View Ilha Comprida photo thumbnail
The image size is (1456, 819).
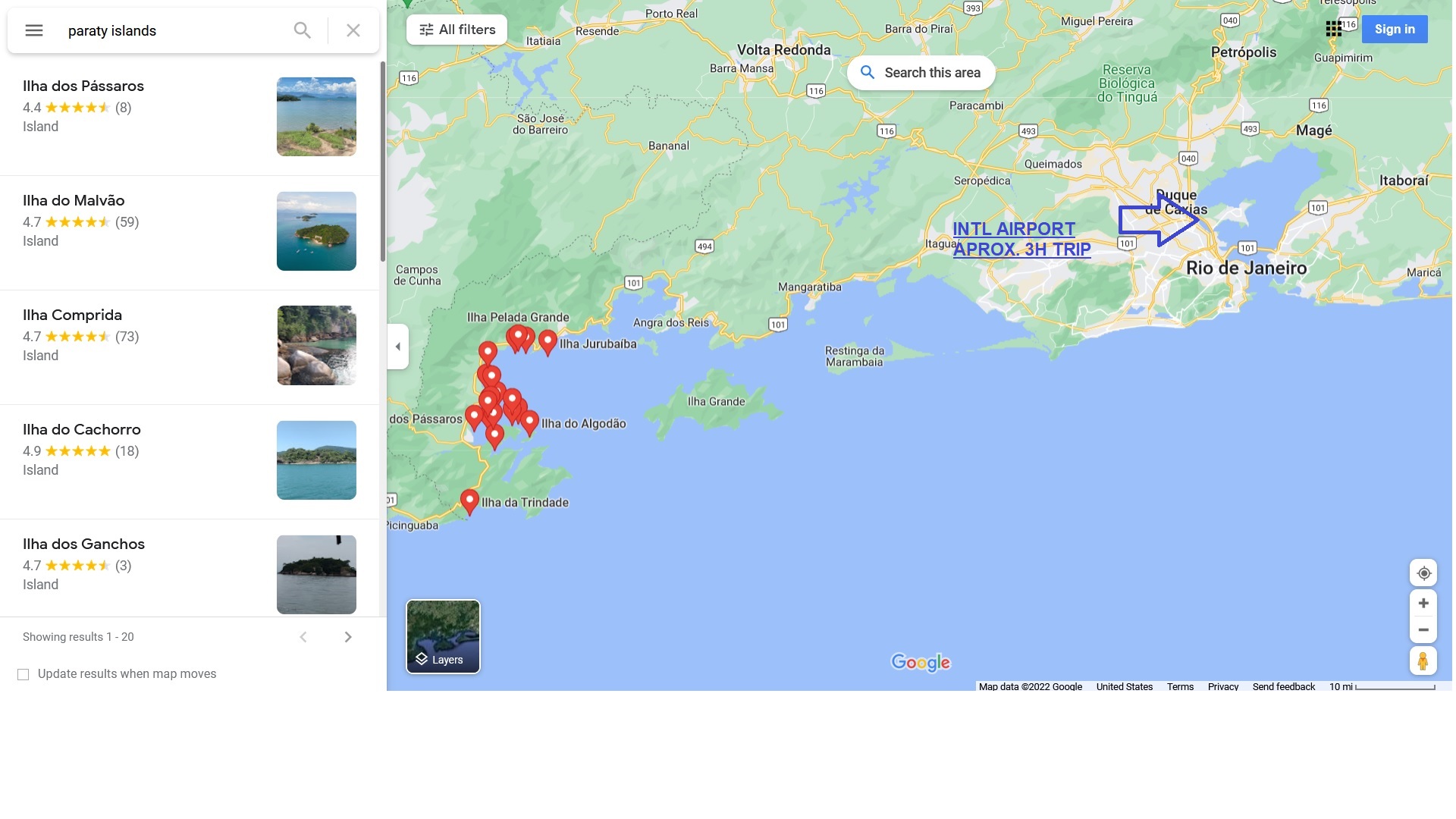point(316,346)
